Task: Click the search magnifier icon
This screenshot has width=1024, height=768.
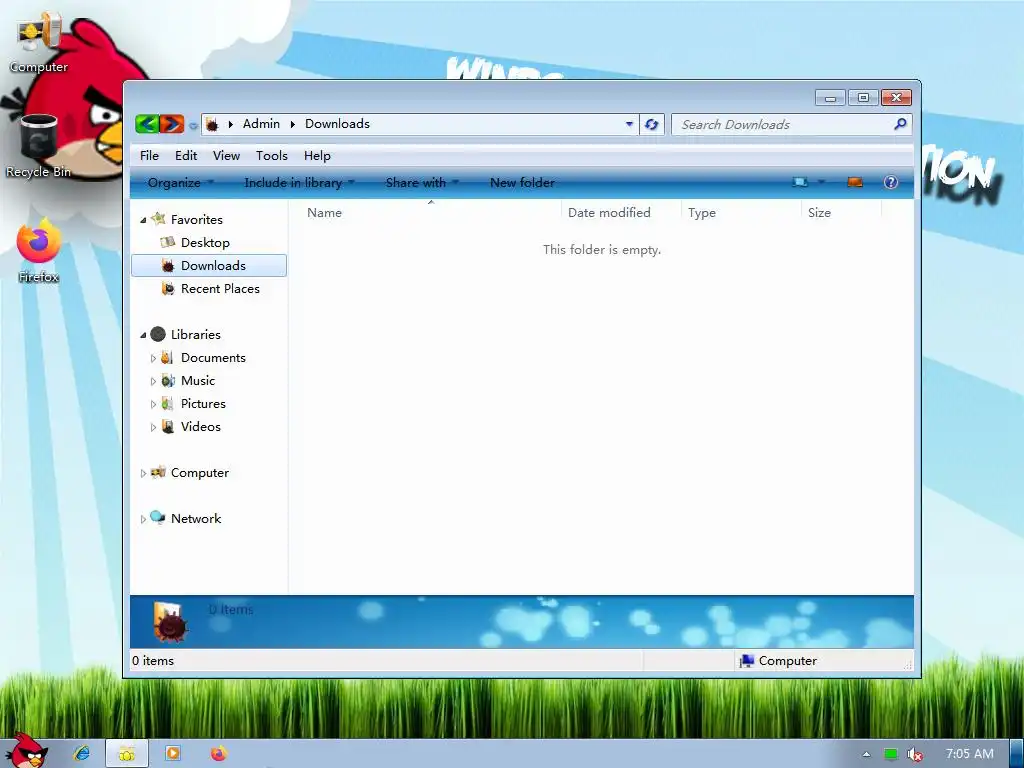Action: [900, 123]
